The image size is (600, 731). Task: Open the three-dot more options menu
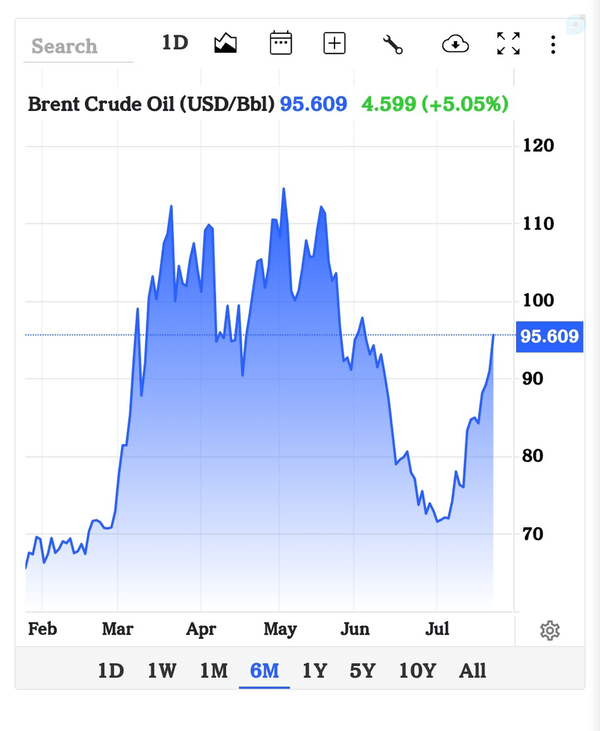[x=553, y=45]
